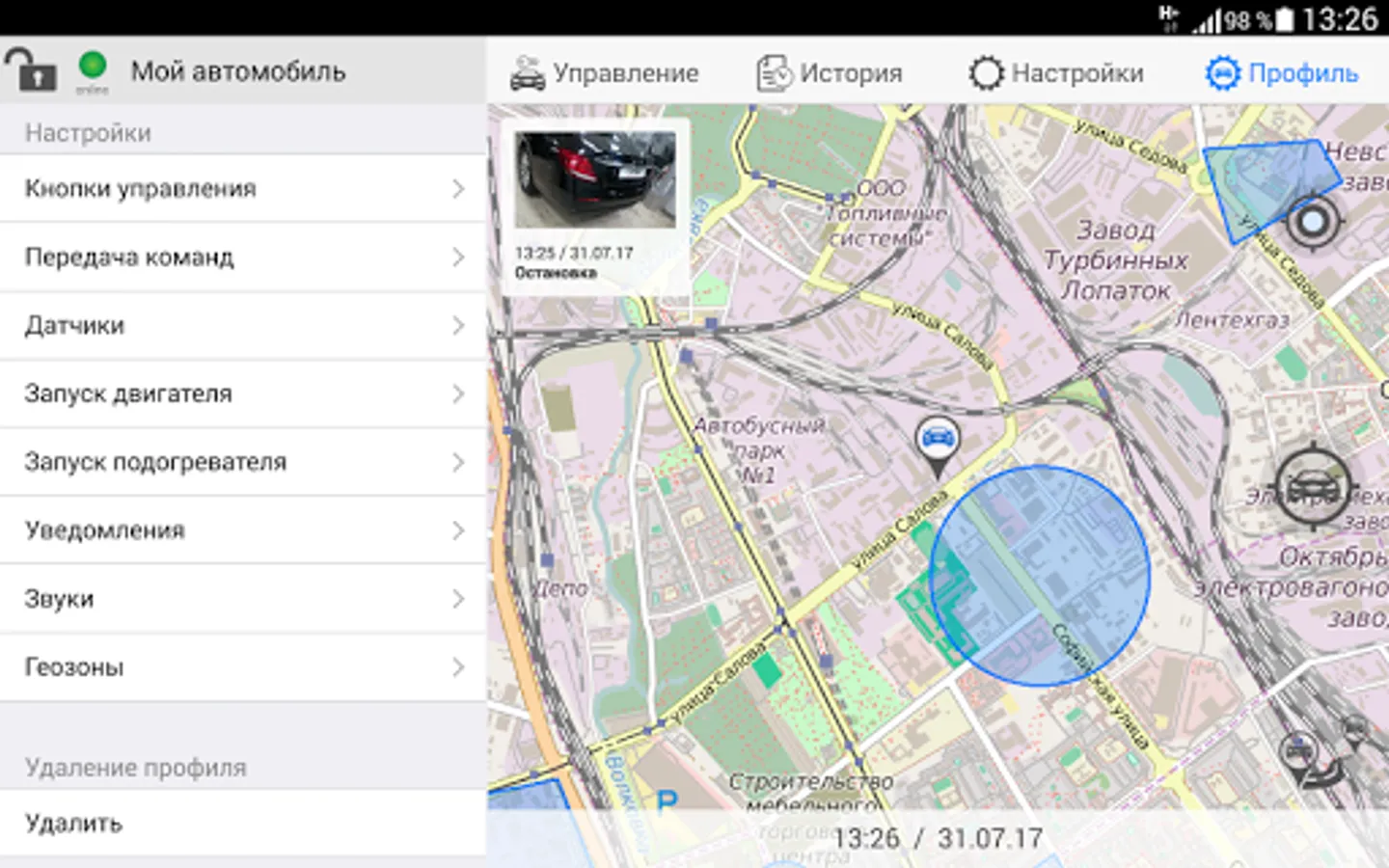Open the car photo thumbnail on map
Image resolution: width=1389 pixels, height=868 pixels.
click(x=595, y=180)
